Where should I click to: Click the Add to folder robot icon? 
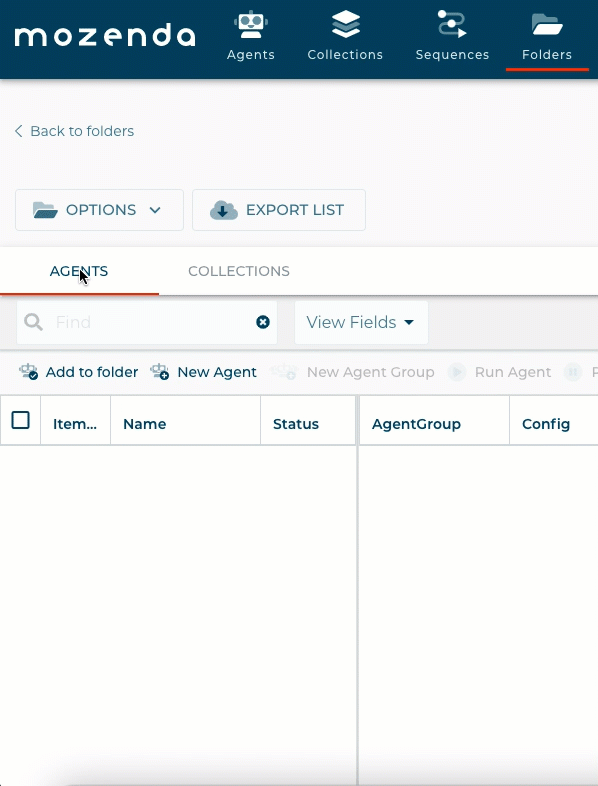click(x=29, y=371)
